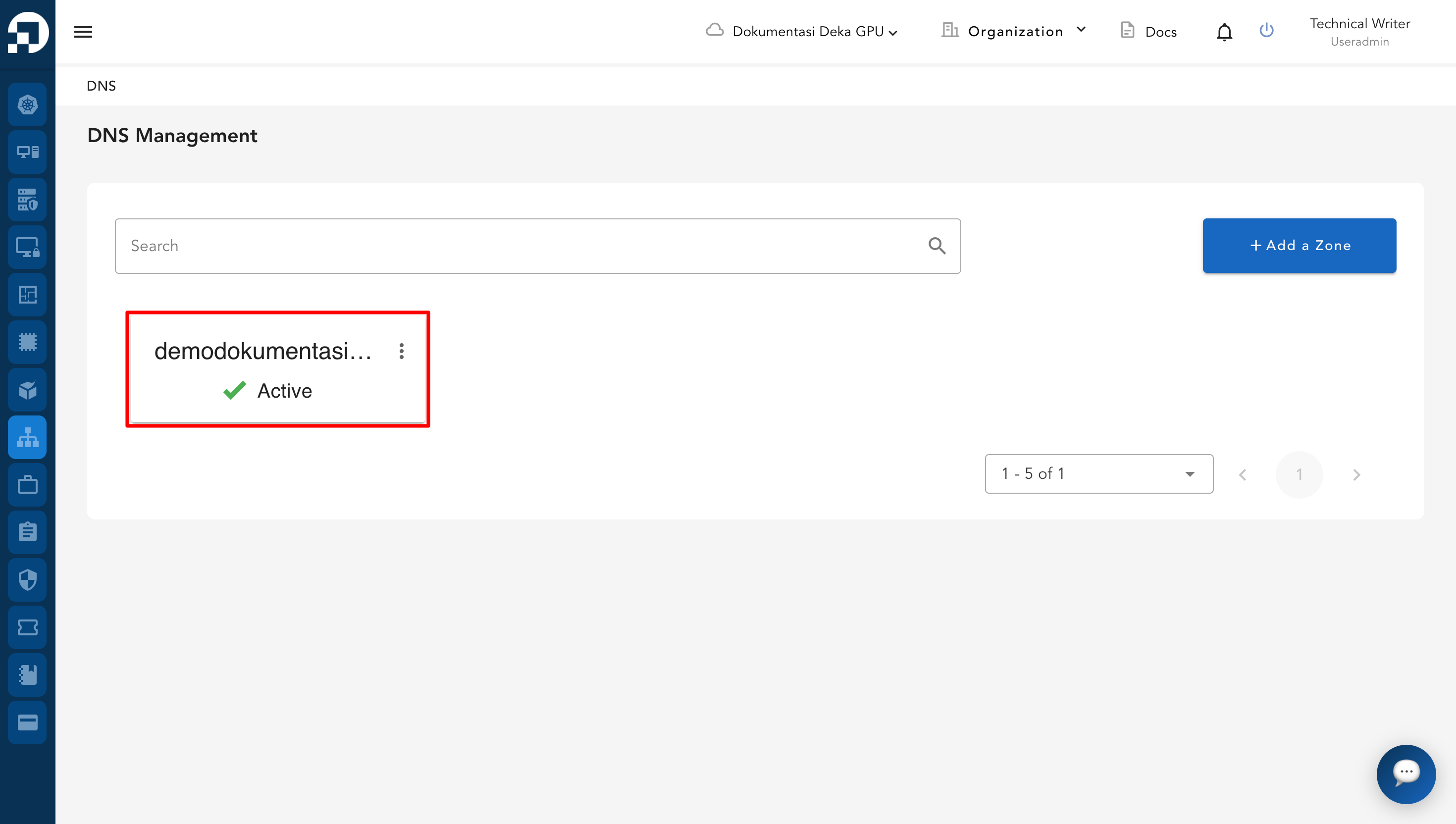
Task: Click the search magnifier icon
Action: pyautogui.click(x=936, y=246)
